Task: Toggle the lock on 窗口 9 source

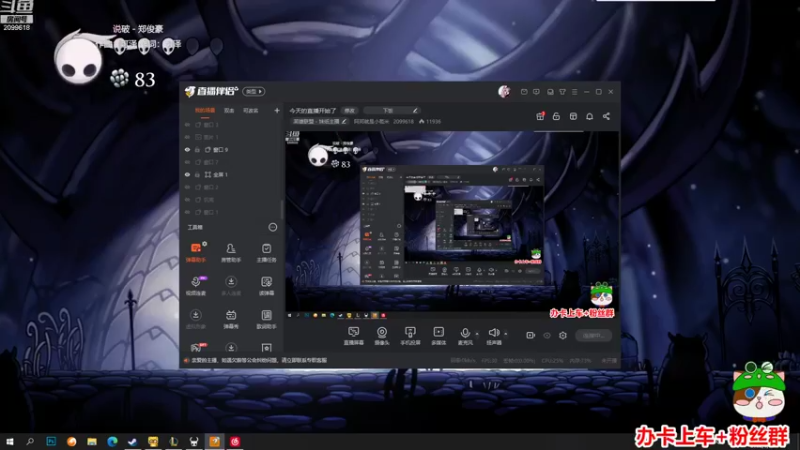Action: point(197,149)
